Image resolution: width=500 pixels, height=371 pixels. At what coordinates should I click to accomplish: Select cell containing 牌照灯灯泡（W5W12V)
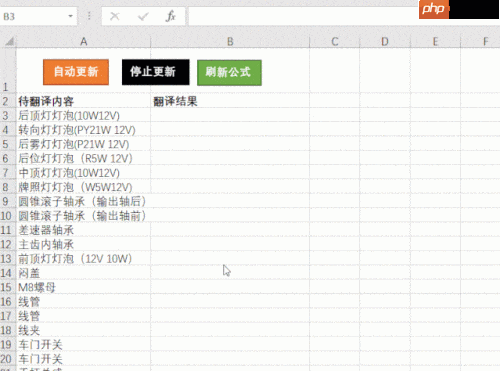pos(83,187)
